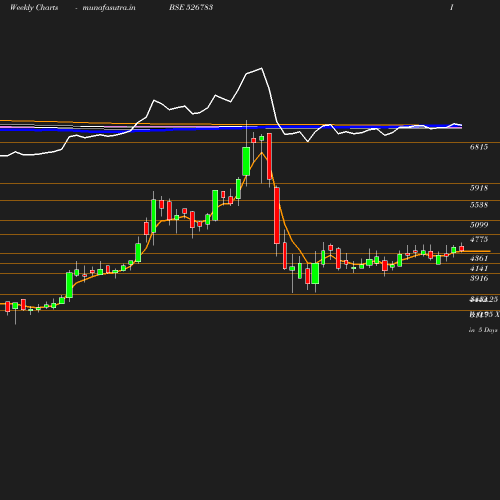Click the 6815 price level label

click(479, 147)
